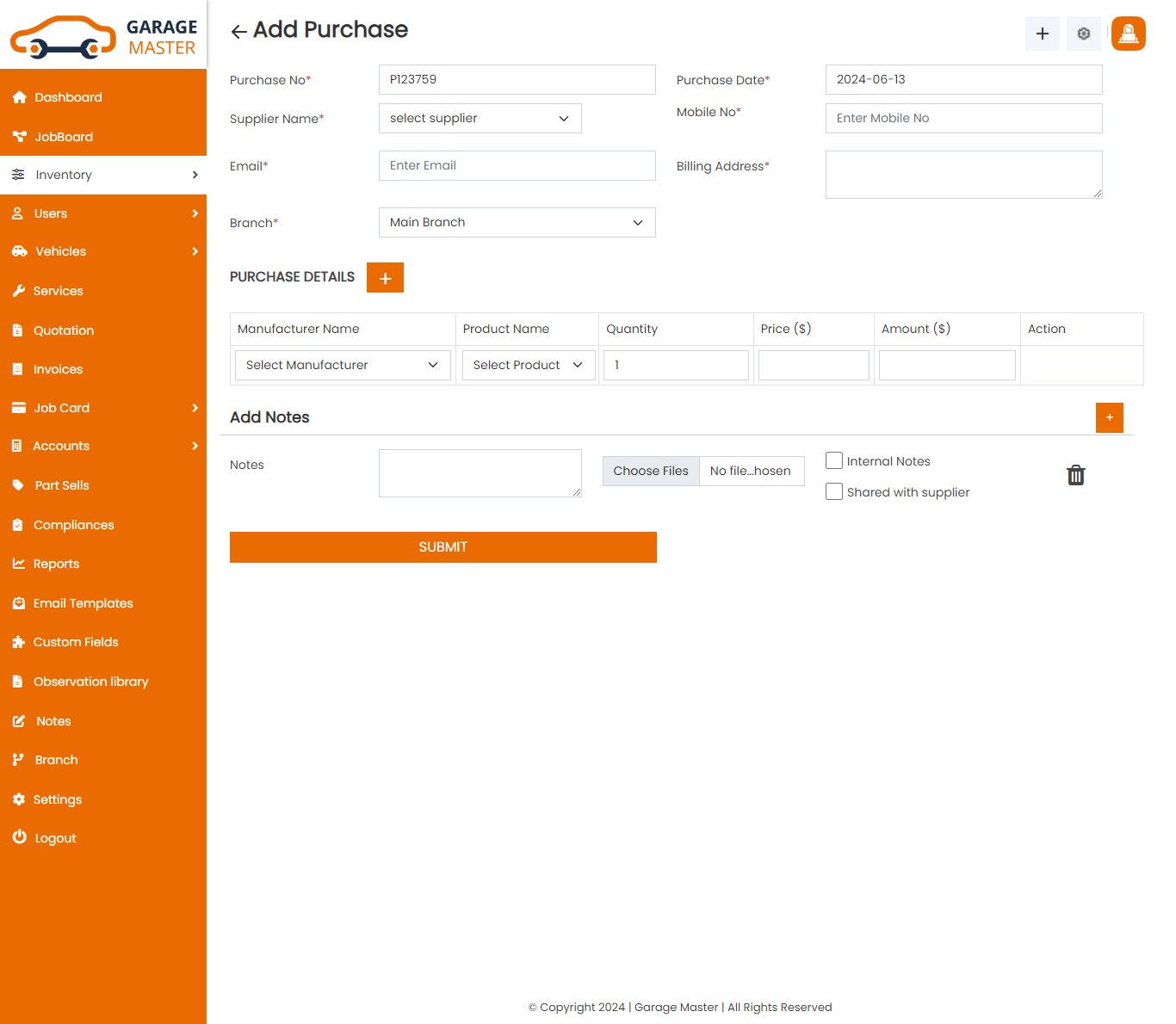This screenshot has width=1176, height=1024.
Task: Delete the note using trash icon
Action: (1075, 475)
